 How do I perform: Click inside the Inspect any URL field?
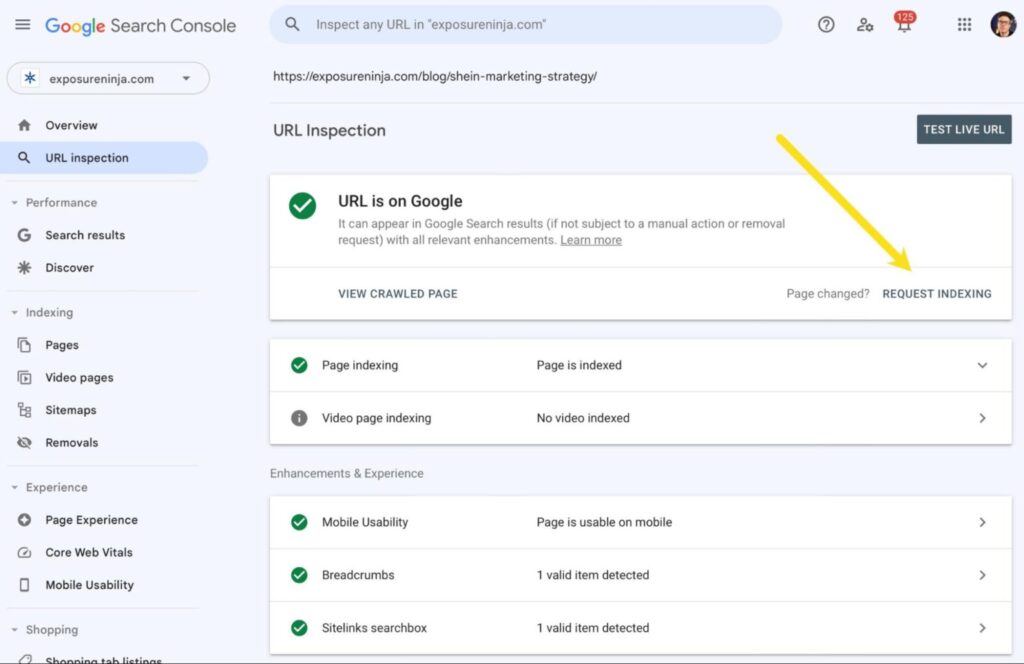[526, 25]
